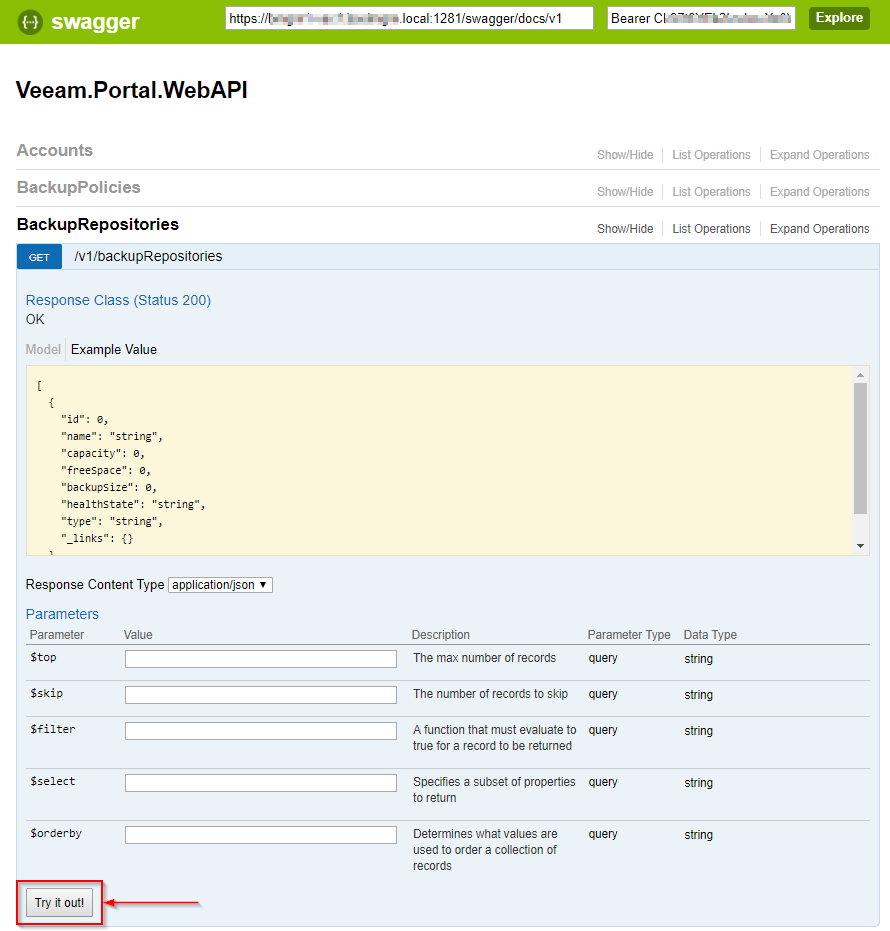This screenshot has height=931, width=890.
Task: Switch to the Example Value tab
Action: pos(113,349)
